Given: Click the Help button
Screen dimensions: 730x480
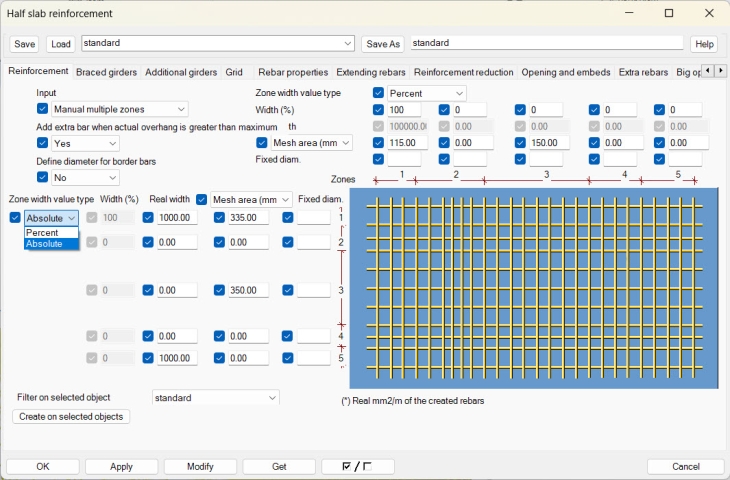Looking at the screenshot, I should [704, 44].
